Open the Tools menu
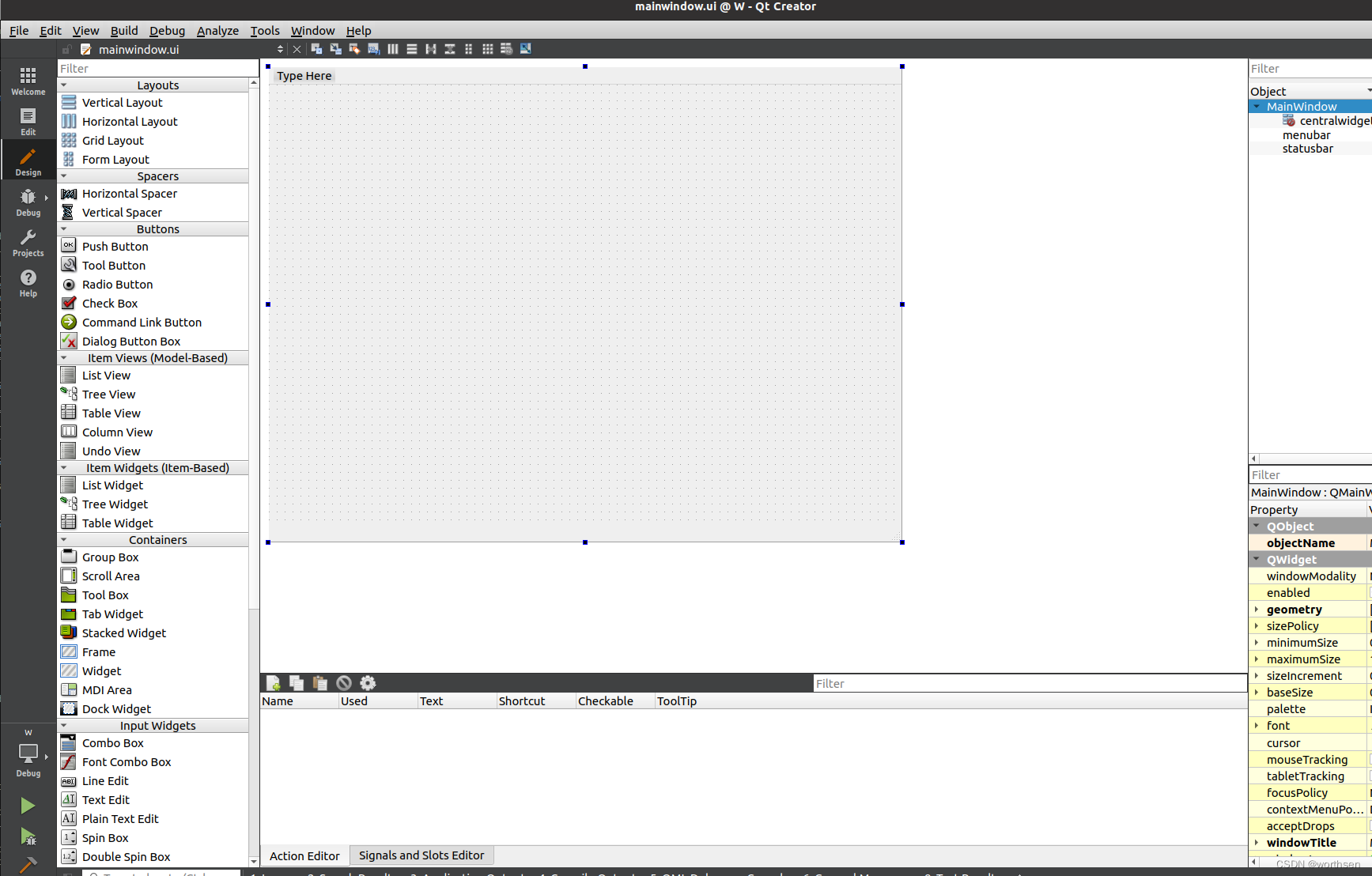The image size is (1372, 876). click(264, 30)
